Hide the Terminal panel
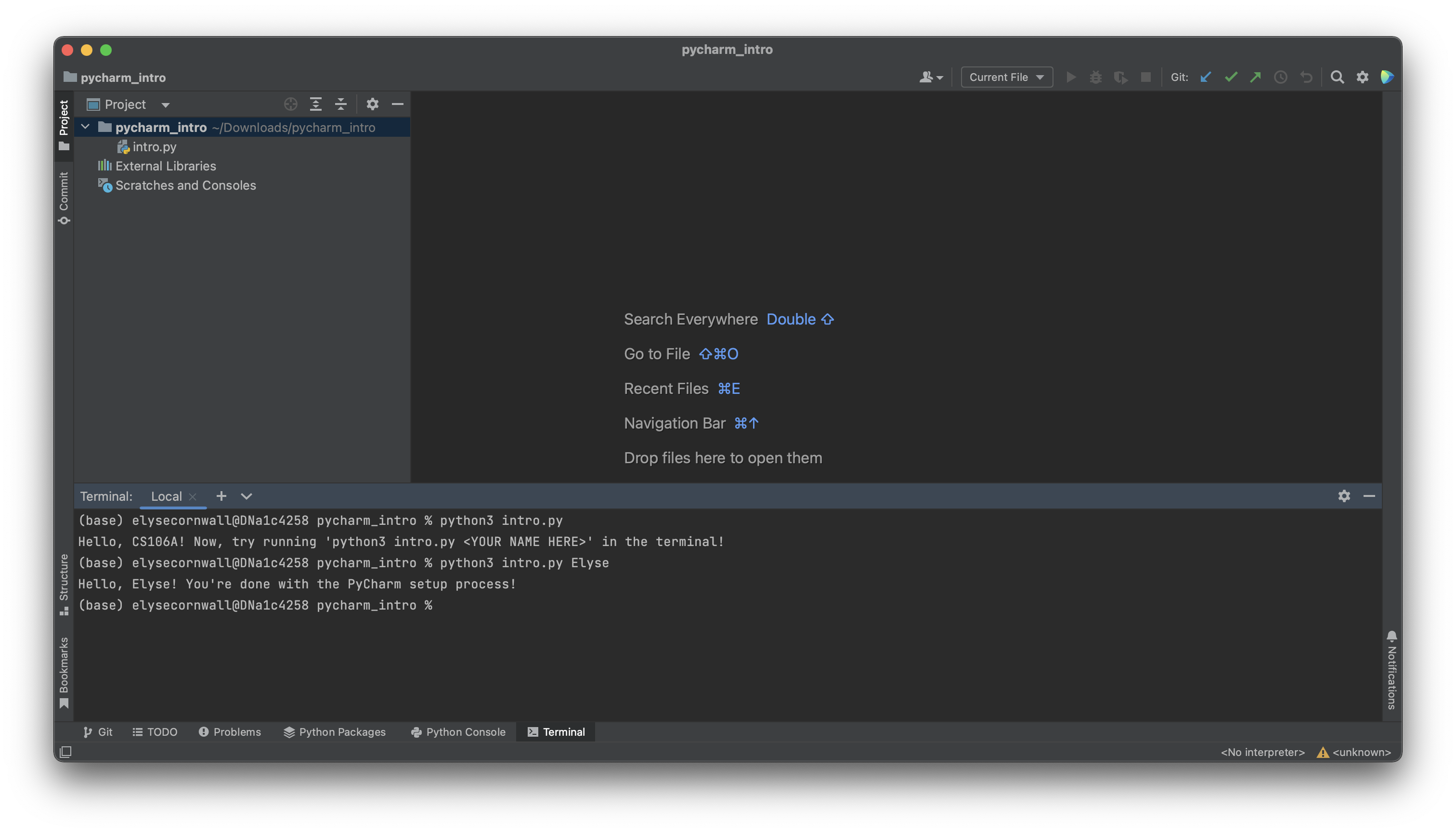1456x833 pixels. [x=1369, y=496]
